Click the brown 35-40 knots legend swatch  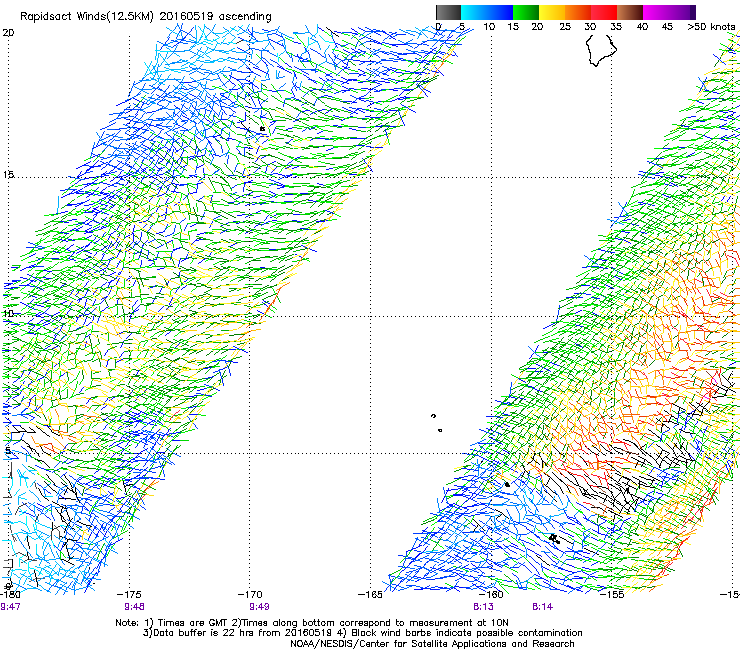click(x=630, y=12)
